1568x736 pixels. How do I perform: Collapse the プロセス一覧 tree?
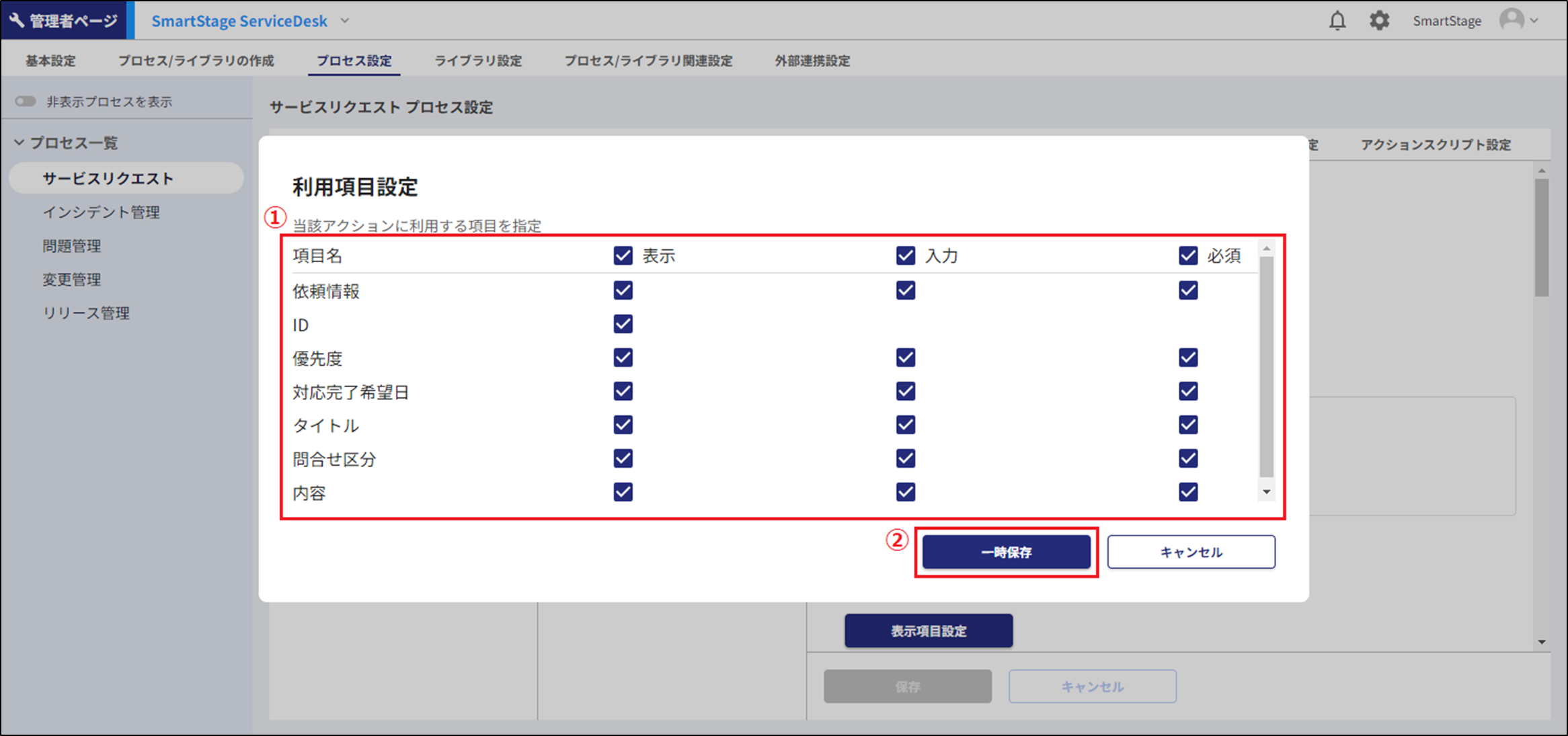[x=19, y=142]
